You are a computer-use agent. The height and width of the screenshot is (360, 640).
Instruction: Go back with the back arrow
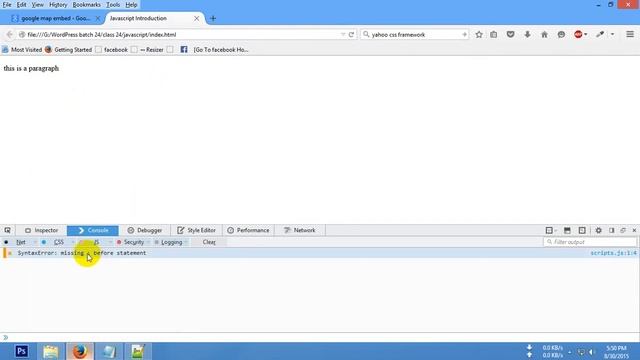pyautogui.click(x=10, y=35)
